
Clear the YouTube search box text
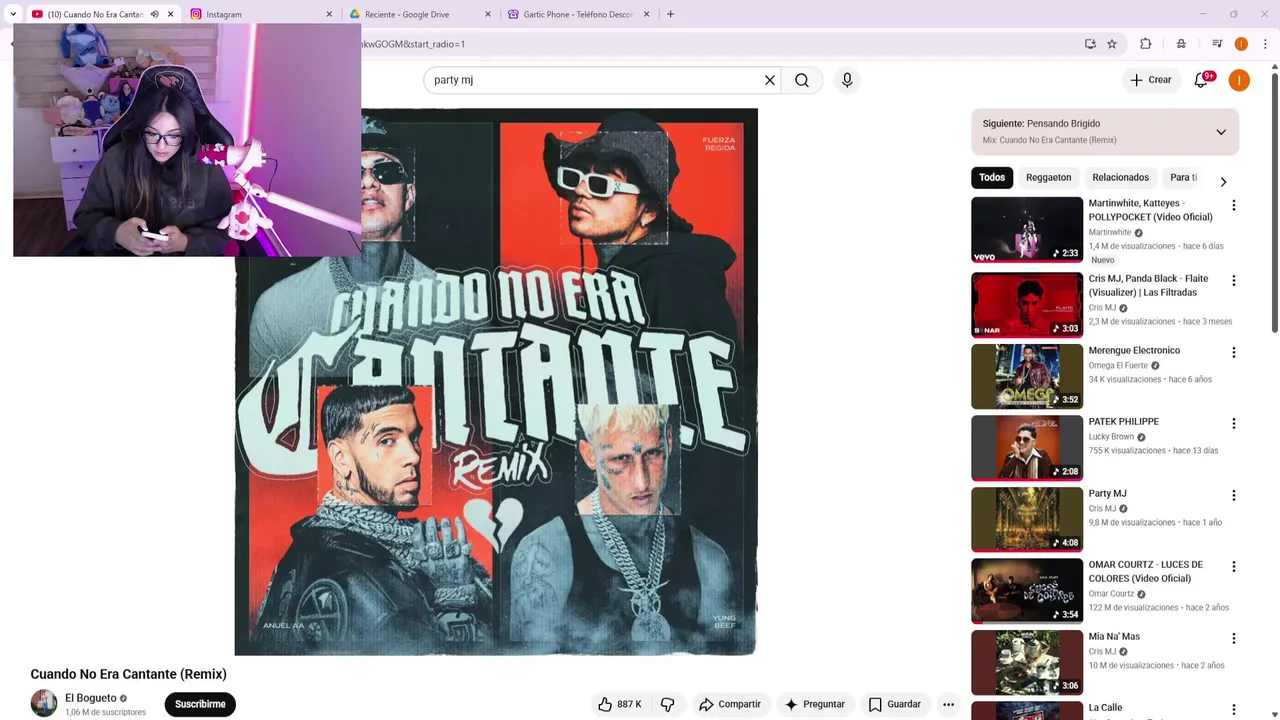tap(770, 80)
